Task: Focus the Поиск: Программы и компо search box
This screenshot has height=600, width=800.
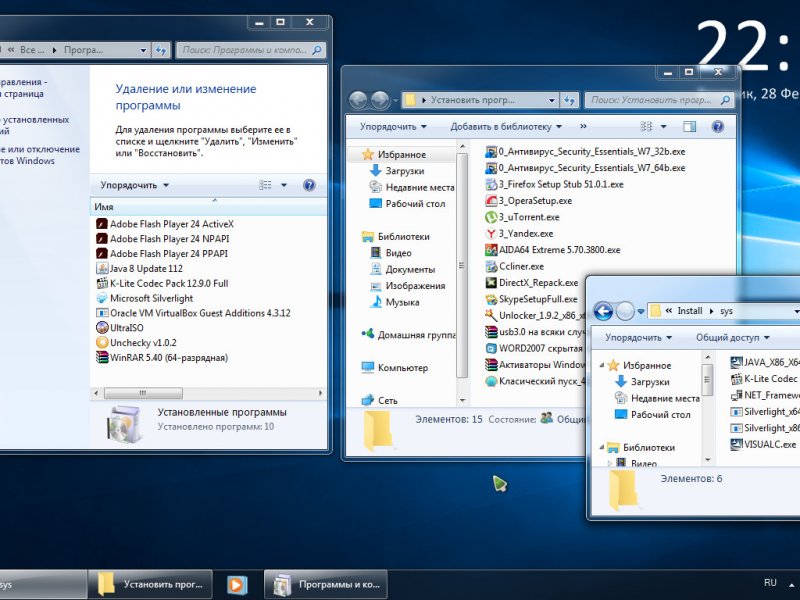Action: [249, 50]
